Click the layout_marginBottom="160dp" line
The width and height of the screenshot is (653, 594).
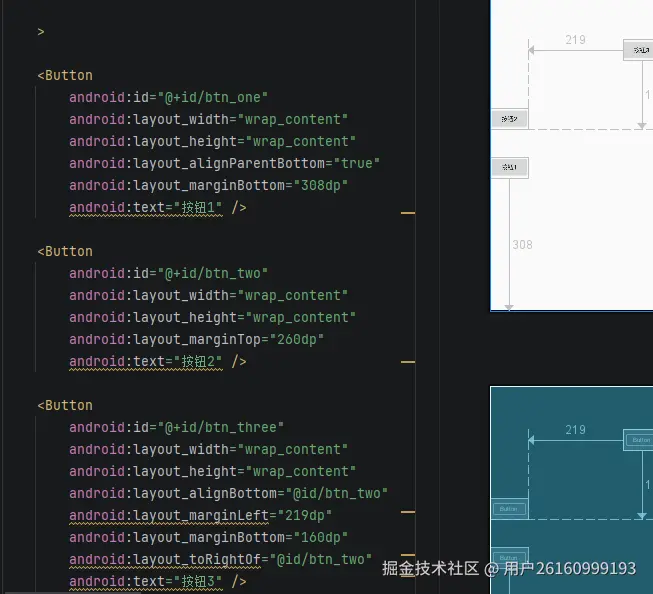click(208, 538)
